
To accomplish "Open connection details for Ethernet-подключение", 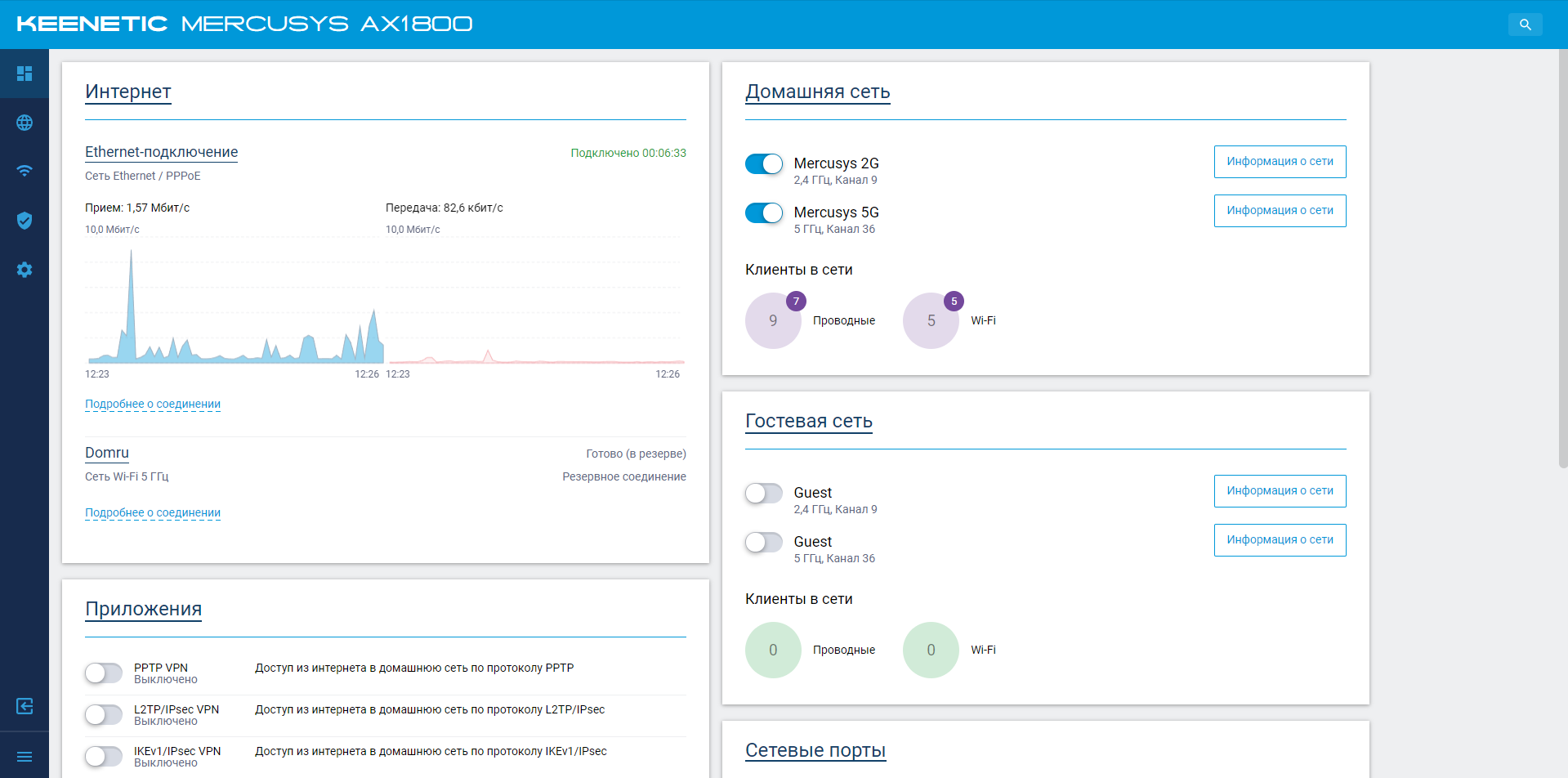I will pos(153,404).
